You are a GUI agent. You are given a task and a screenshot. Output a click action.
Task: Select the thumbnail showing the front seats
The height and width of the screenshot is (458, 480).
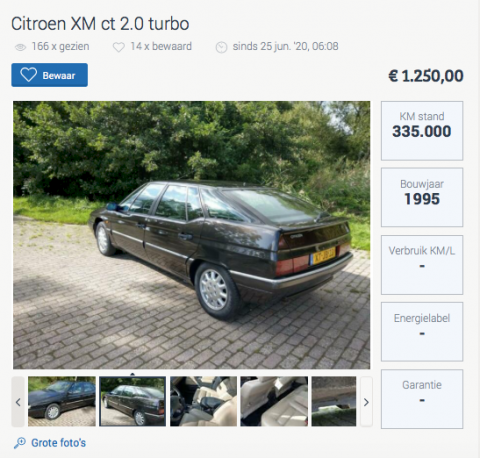click(x=203, y=401)
